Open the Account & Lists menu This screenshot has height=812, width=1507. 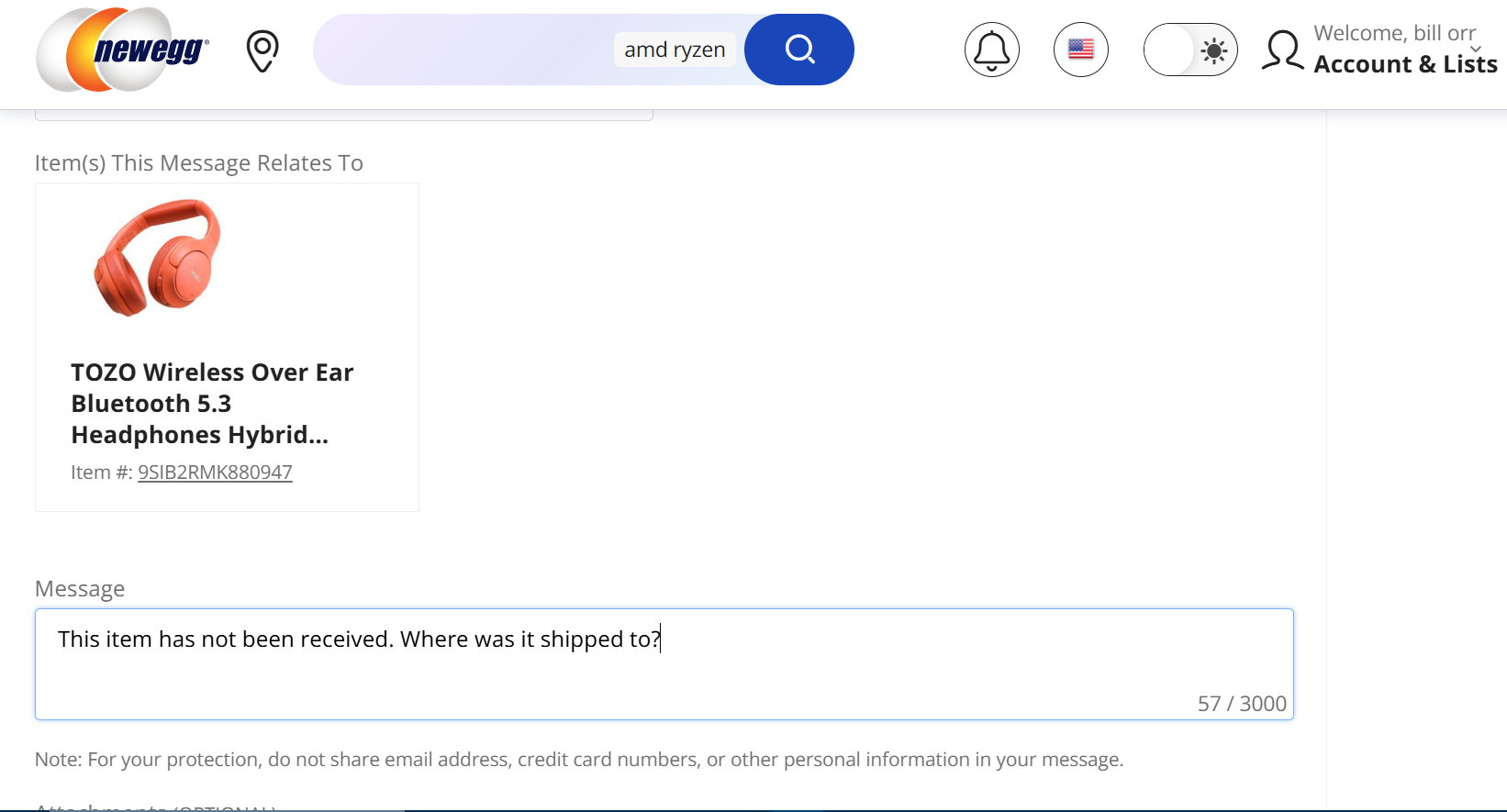click(x=1405, y=64)
